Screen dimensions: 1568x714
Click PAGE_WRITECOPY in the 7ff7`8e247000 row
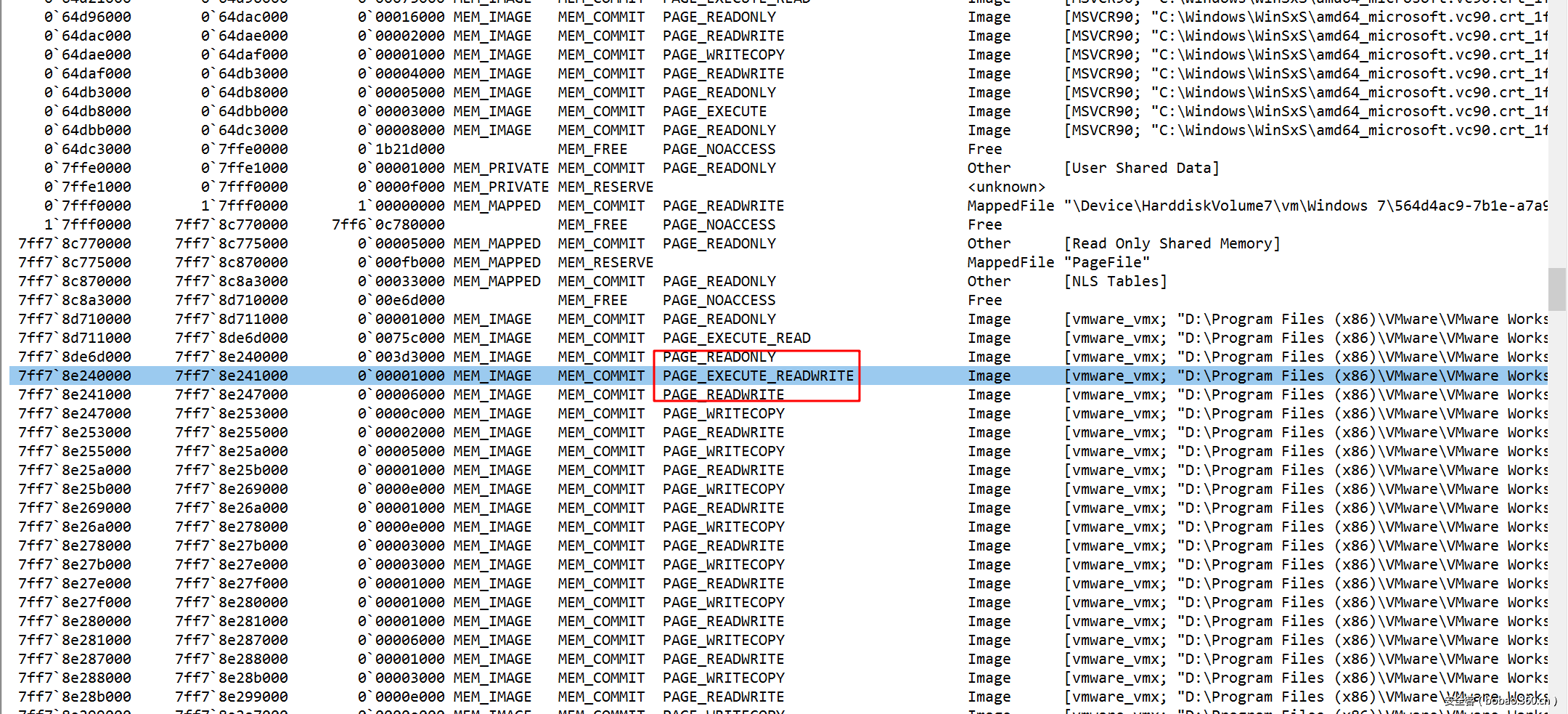(723, 413)
